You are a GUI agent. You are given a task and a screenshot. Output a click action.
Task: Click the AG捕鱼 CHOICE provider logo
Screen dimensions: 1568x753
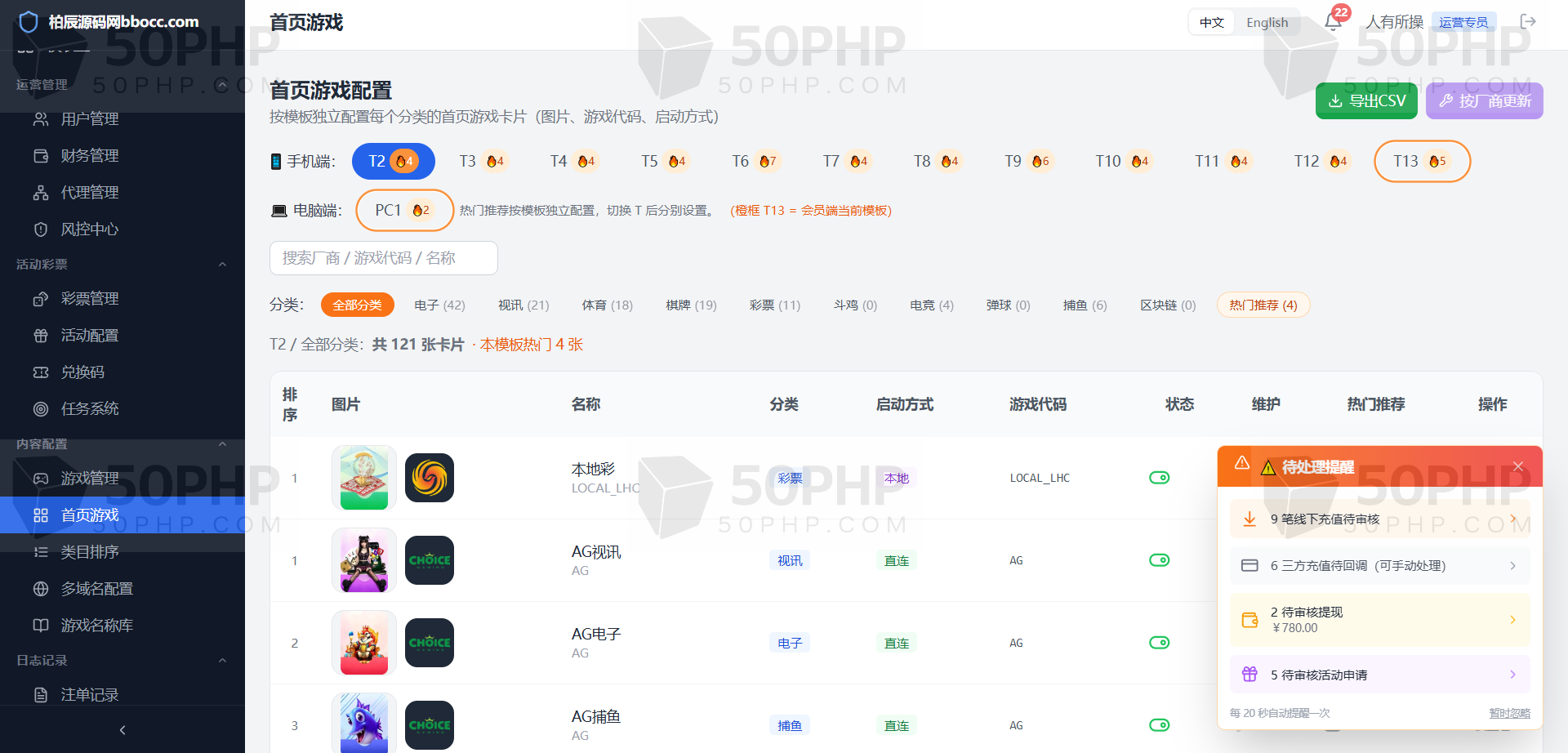tap(430, 725)
